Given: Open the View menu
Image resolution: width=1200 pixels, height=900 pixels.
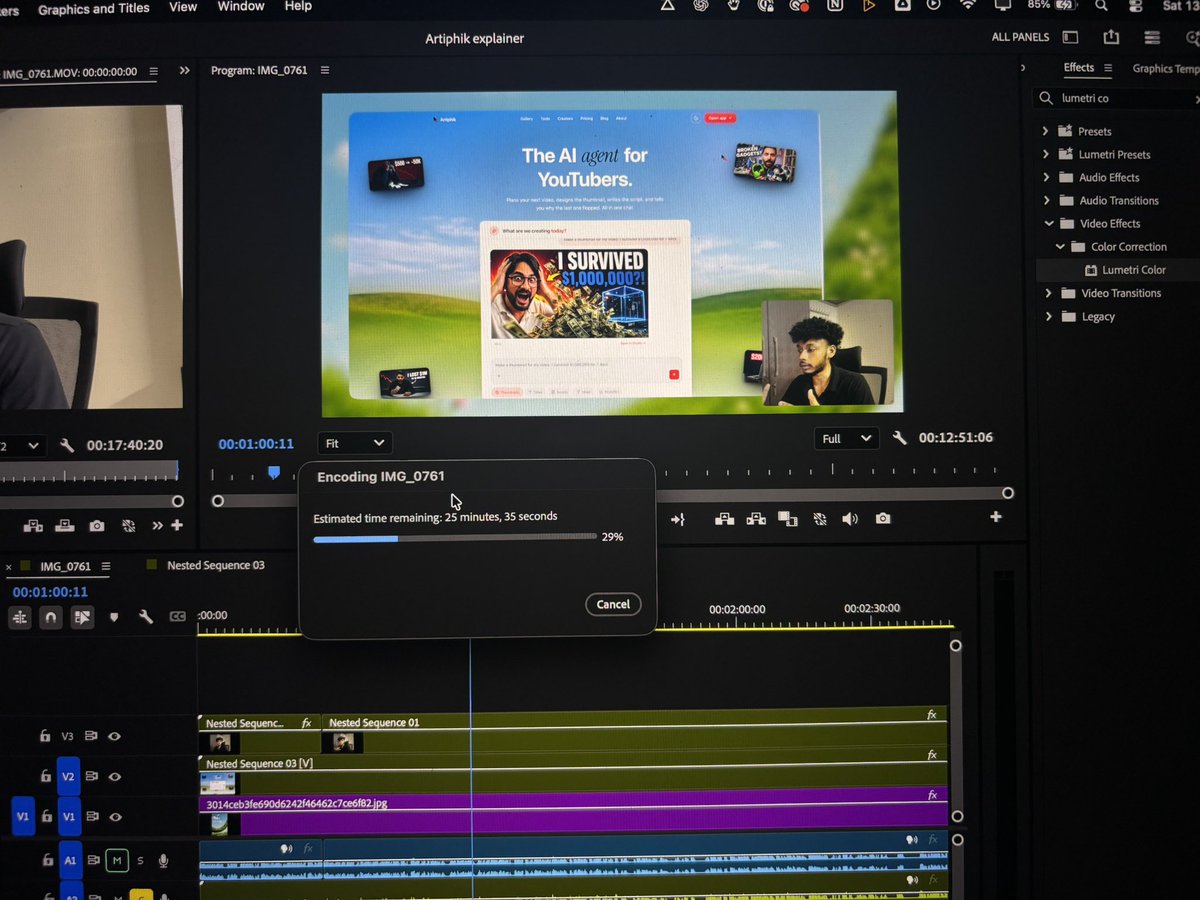Looking at the screenshot, I should click(183, 6).
